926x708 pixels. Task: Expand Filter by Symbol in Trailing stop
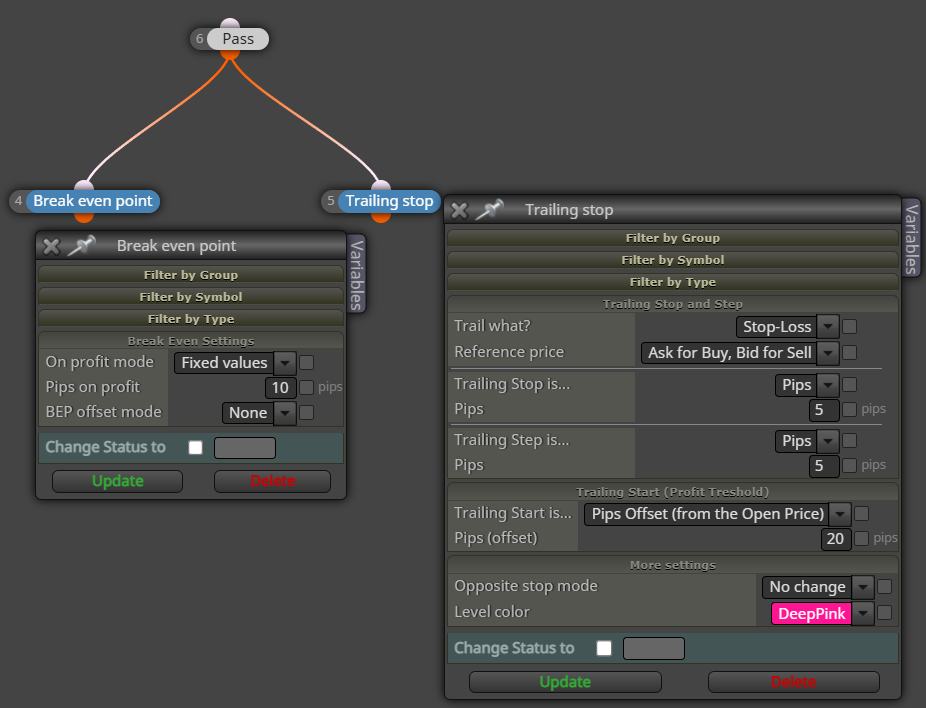point(673,260)
